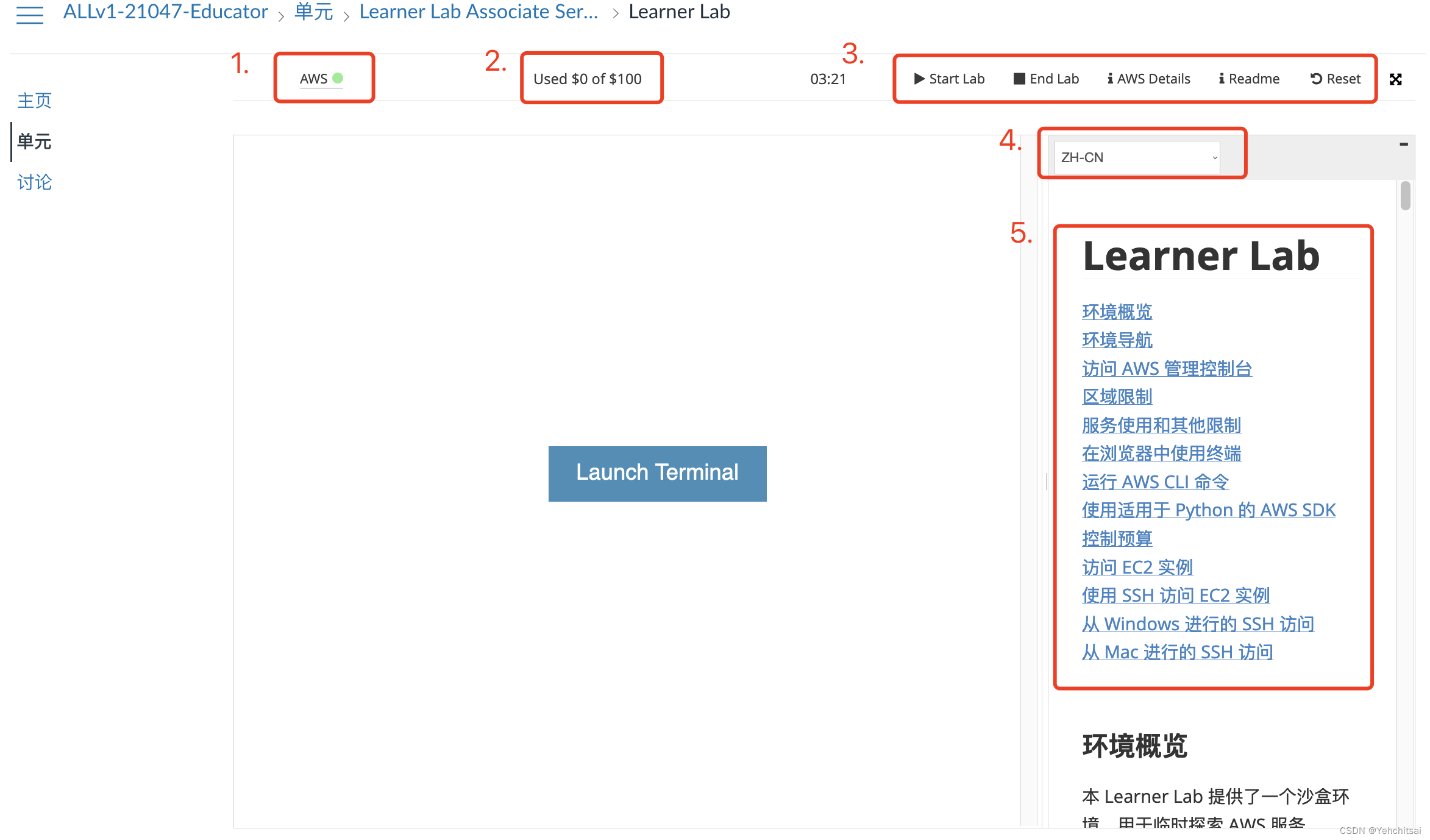The width and height of the screenshot is (1430, 840).
Task: Open 在浏览器中使用终端 link
Action: click(x=1161, y=453)
